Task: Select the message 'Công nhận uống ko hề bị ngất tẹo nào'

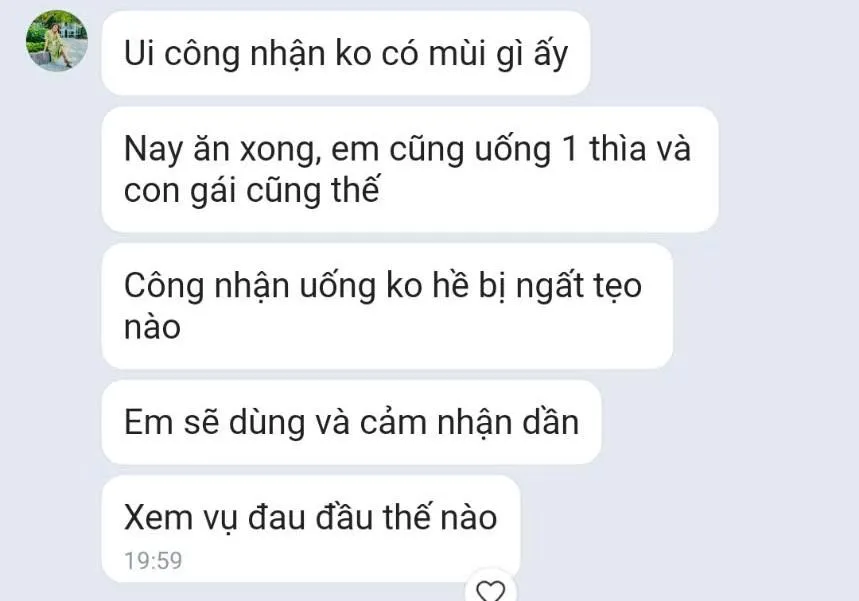Action: [387, 306]
